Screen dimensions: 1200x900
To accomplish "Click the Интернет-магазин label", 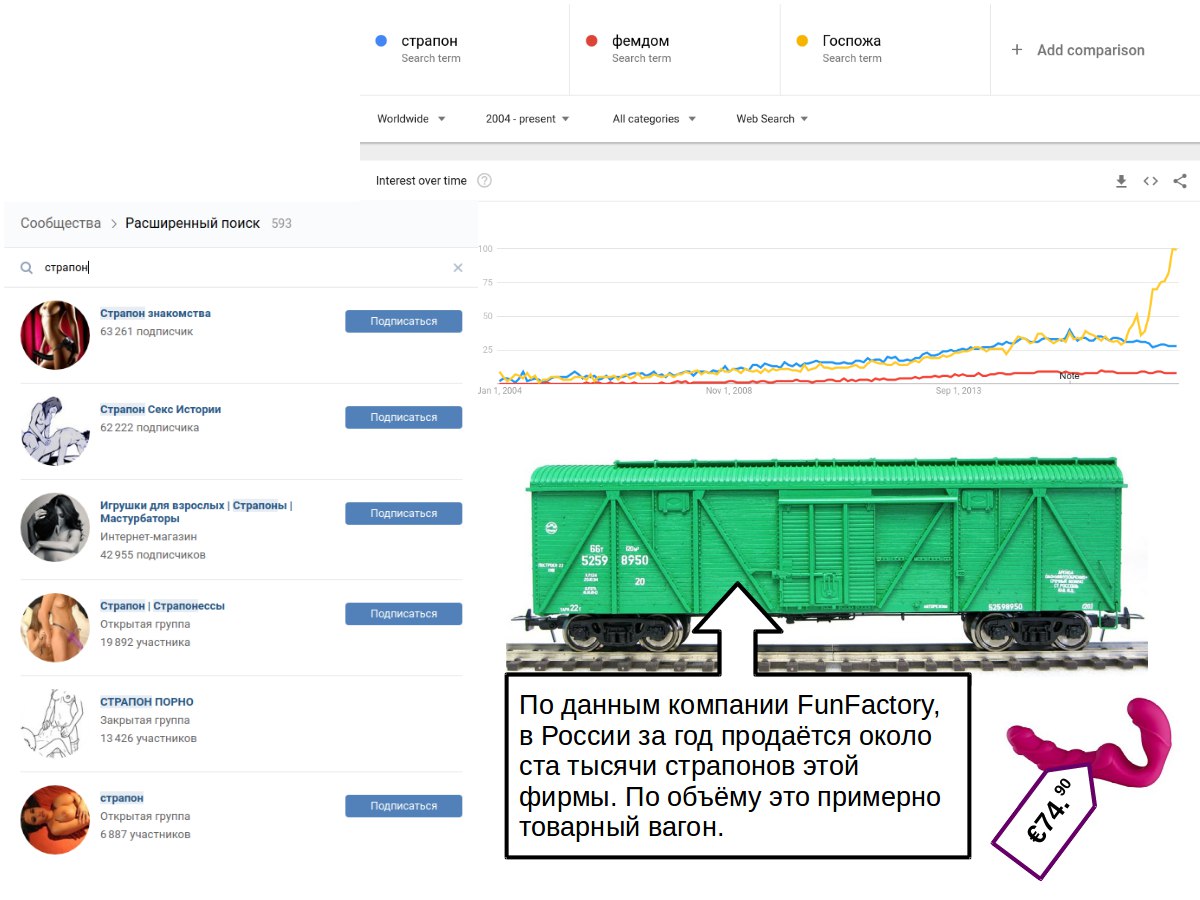I will click(149, 537).
